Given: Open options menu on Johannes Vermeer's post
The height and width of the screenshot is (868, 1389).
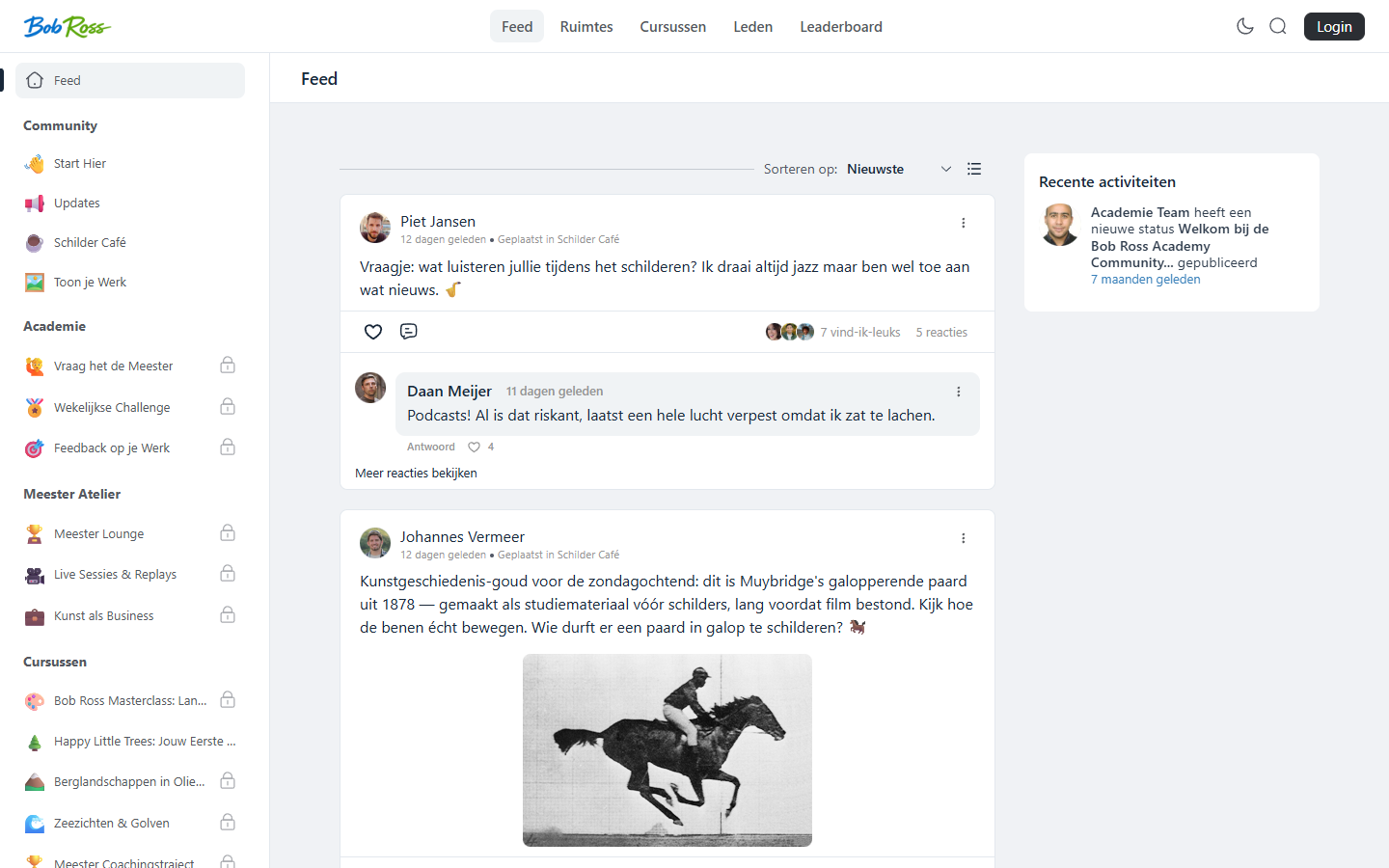Looking at the screenshot, I should click(963, 538).
